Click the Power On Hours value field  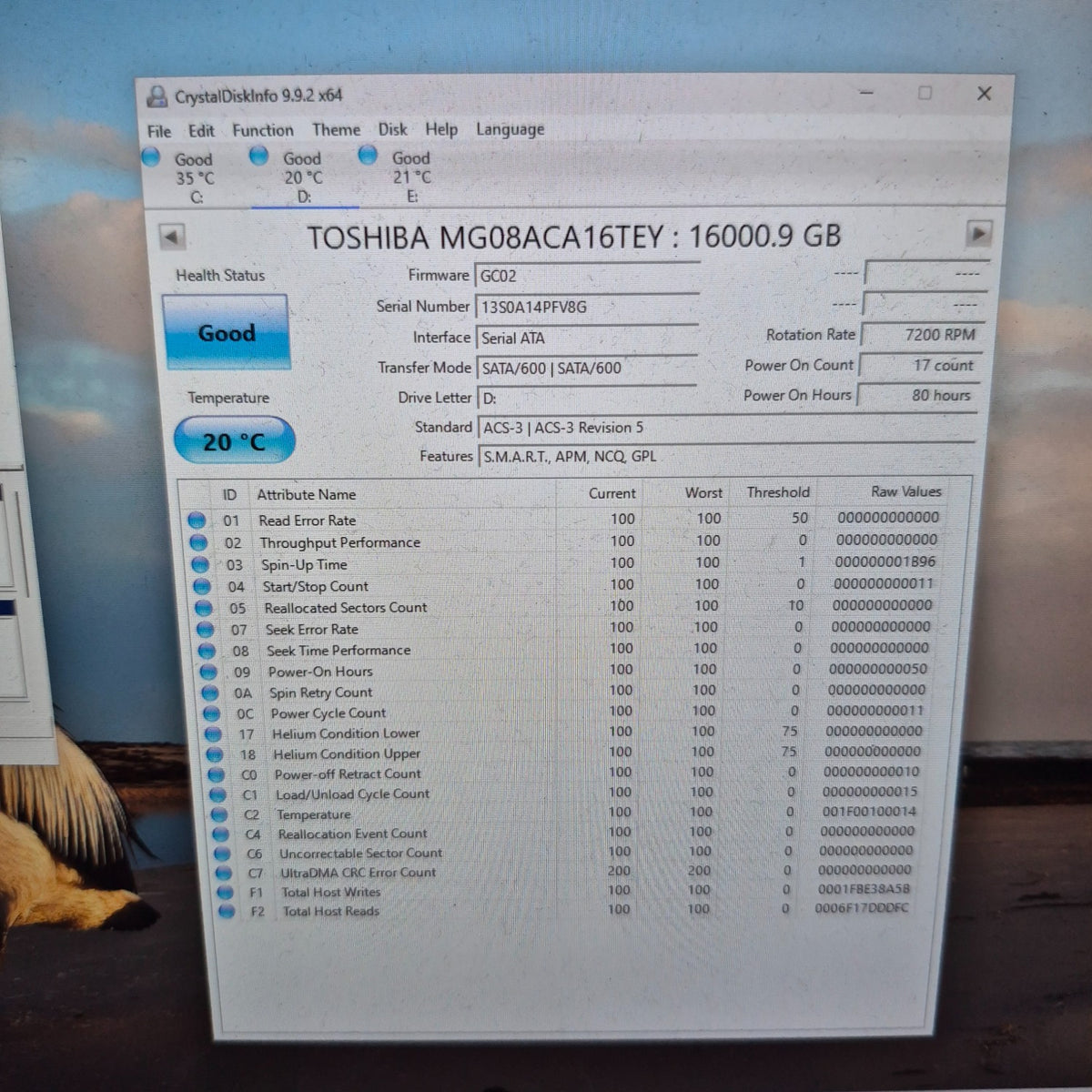918,395
